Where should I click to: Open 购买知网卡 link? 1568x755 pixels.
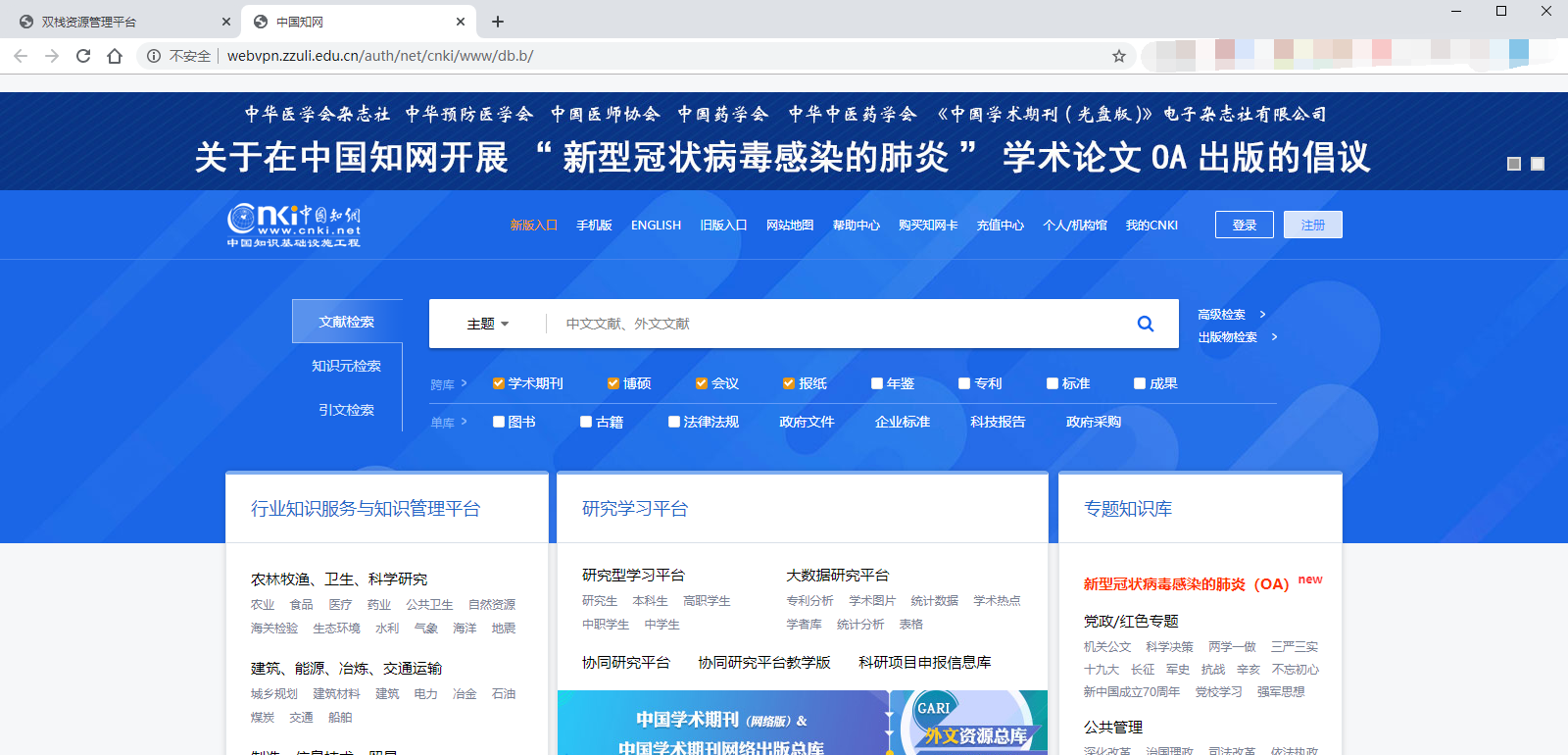click(x=928, y=226)
